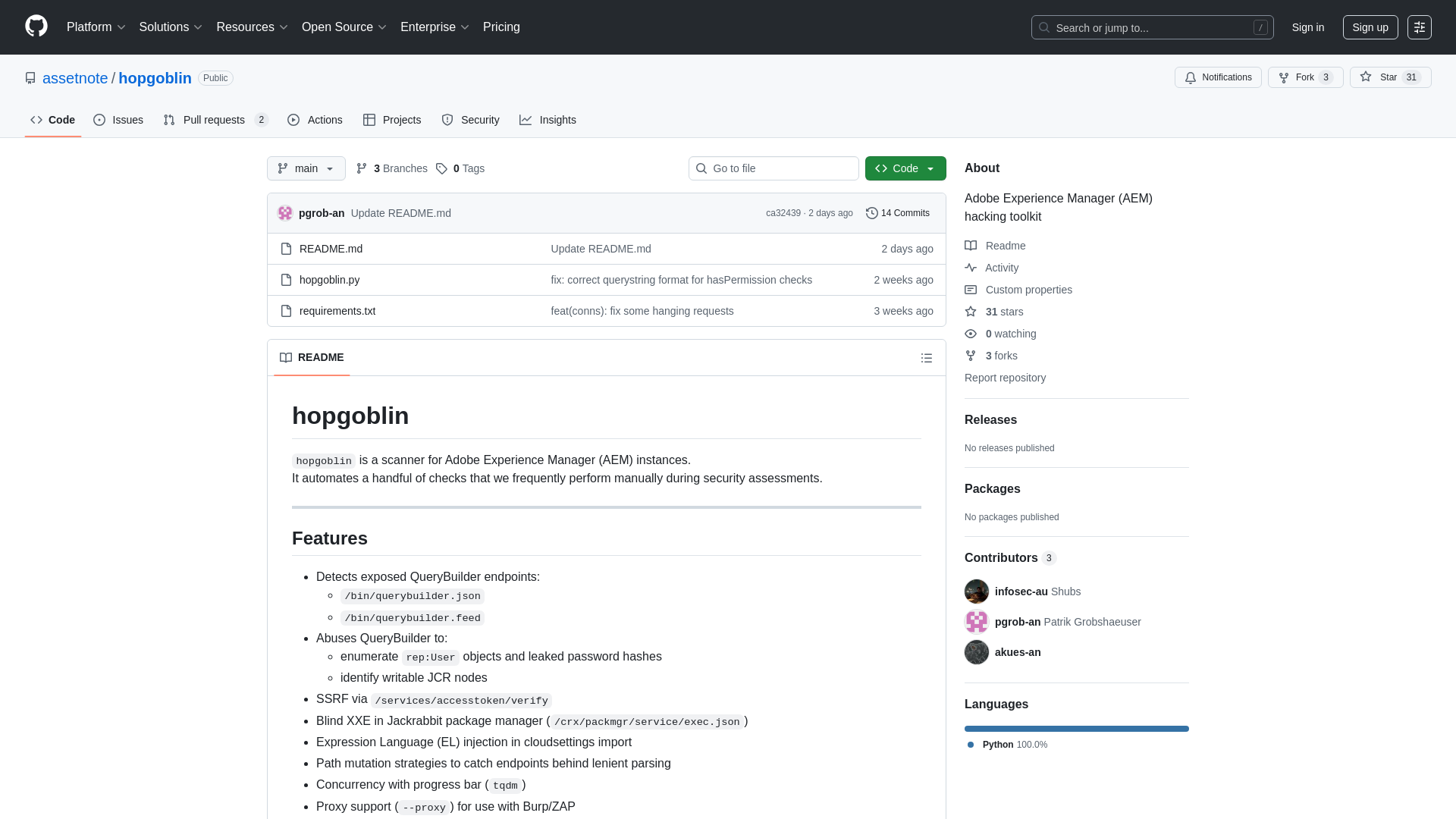Open contributor pgrob-an's profile link

(1017, 622)
